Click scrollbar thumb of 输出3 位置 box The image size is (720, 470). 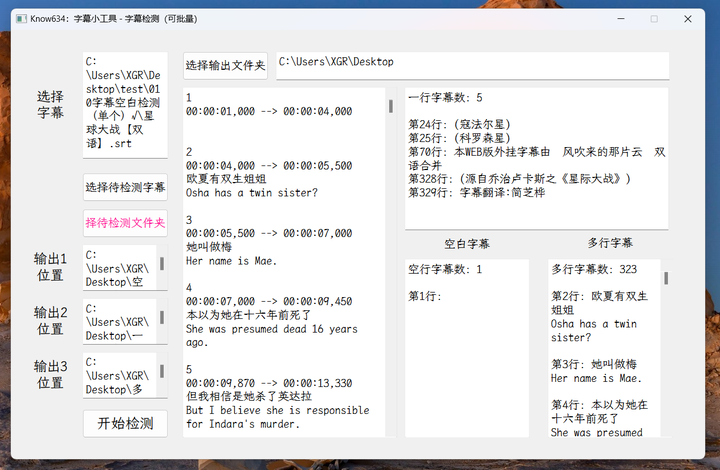(x=162, y=371)
